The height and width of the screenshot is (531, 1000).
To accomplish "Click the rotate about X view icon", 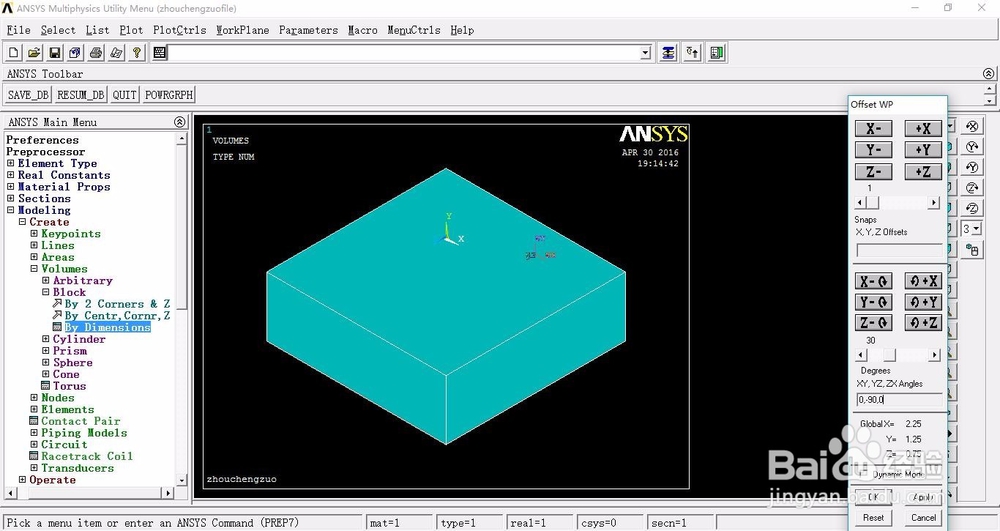I will click(x=971, y=126).
